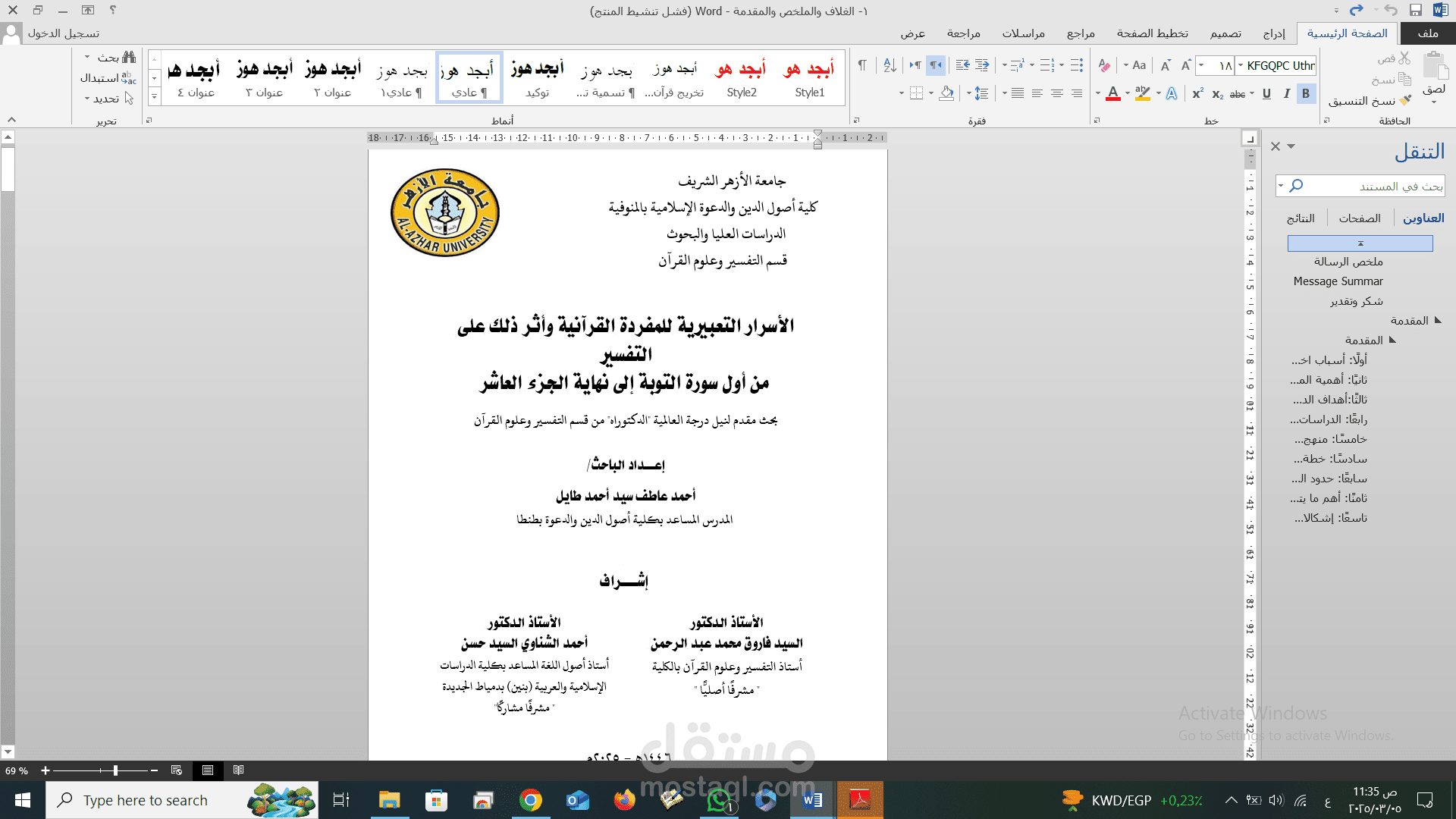This screenshot has height=819, width=1456.
Task: Click the shading paint bucket icon
Action: point(946,94)
